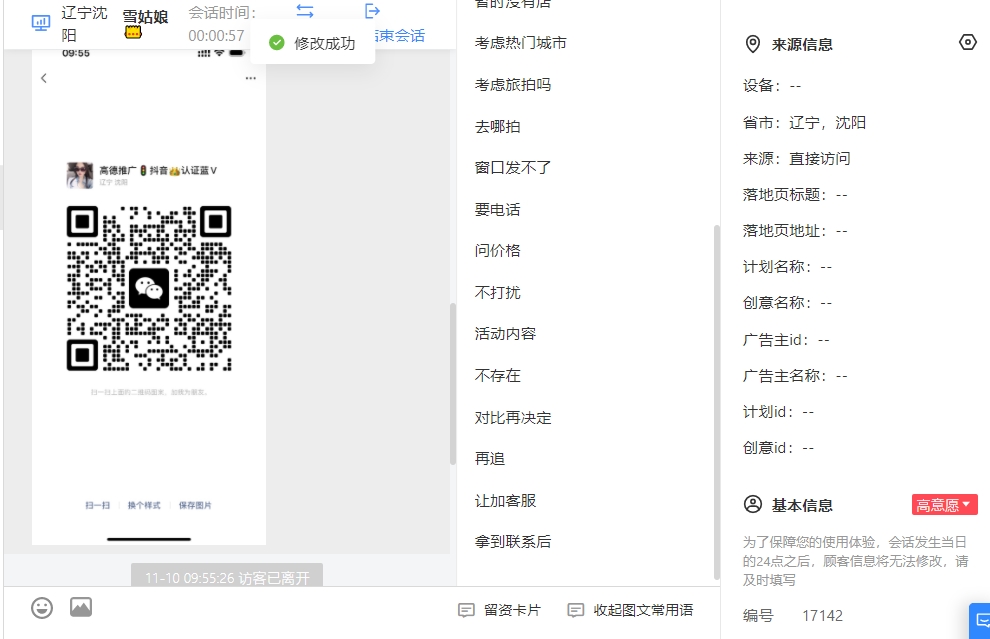Image resolution: width=990 pixels, height=639 pixels.
Task: Select the quick phrase 去哪拍
Action: (x=498, y=126)
